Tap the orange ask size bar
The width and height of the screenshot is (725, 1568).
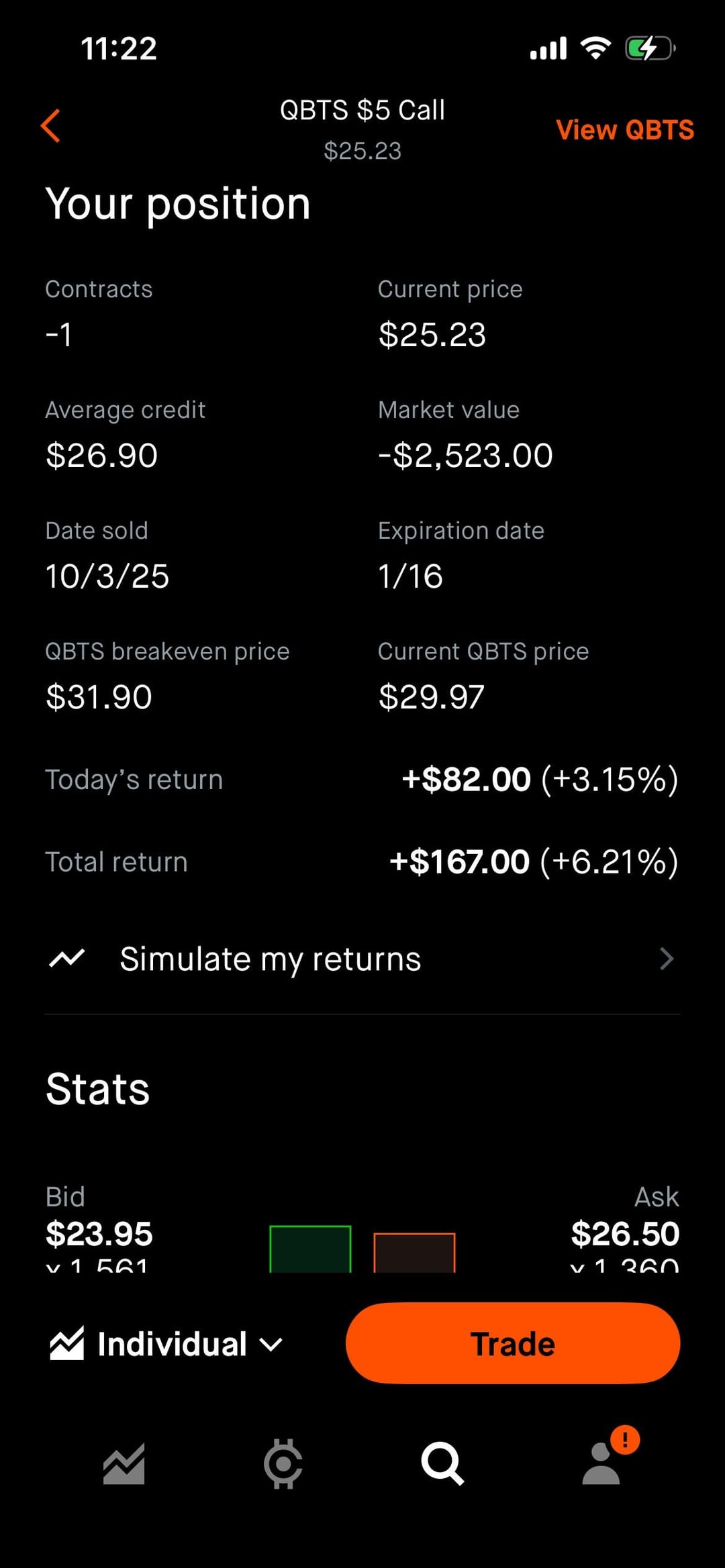414,1252
